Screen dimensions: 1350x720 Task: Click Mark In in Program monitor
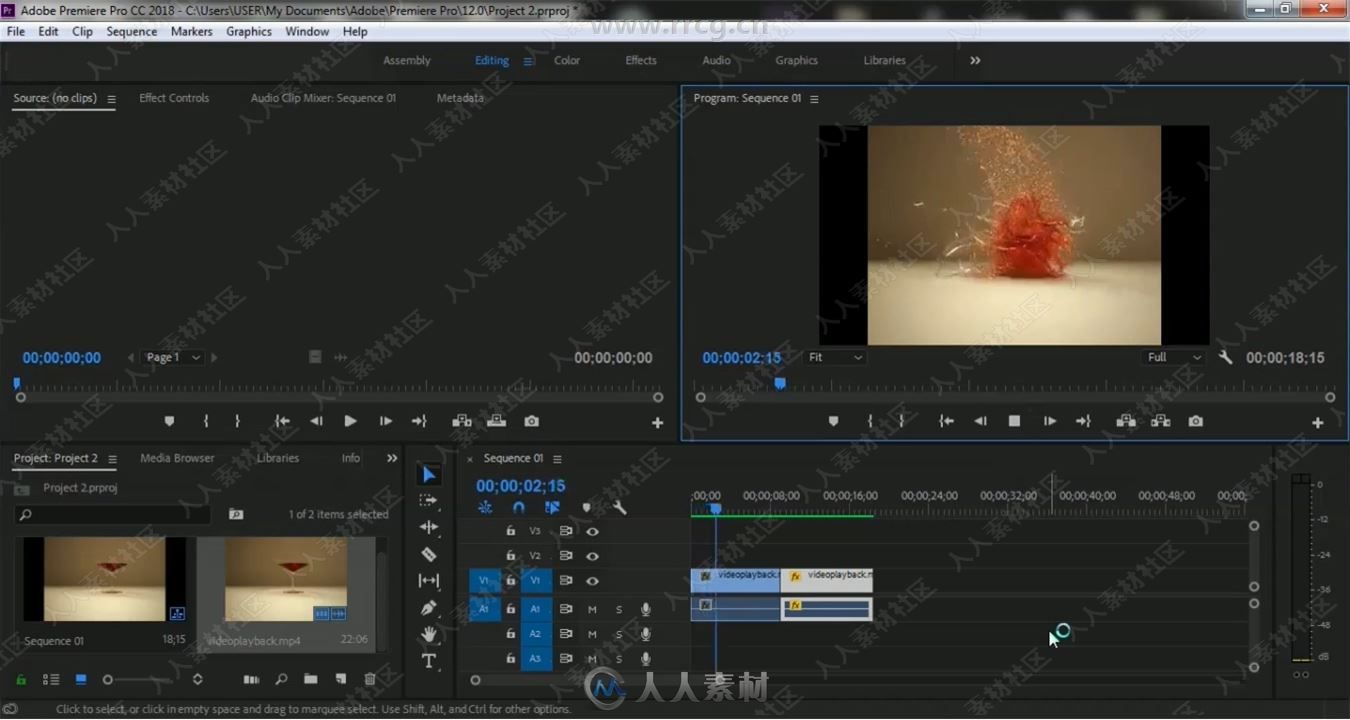pos(870,422)
